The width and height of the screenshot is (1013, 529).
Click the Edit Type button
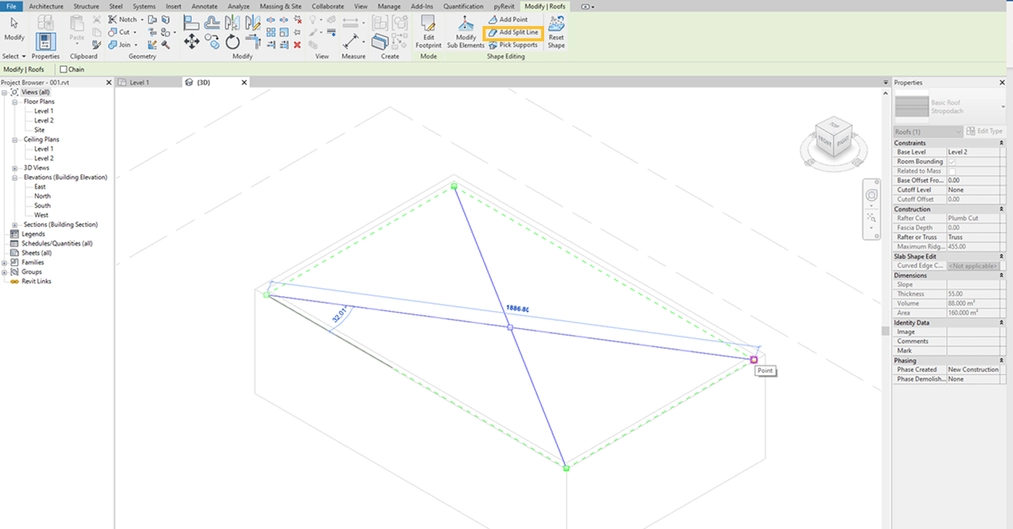(x=988, y=131)
